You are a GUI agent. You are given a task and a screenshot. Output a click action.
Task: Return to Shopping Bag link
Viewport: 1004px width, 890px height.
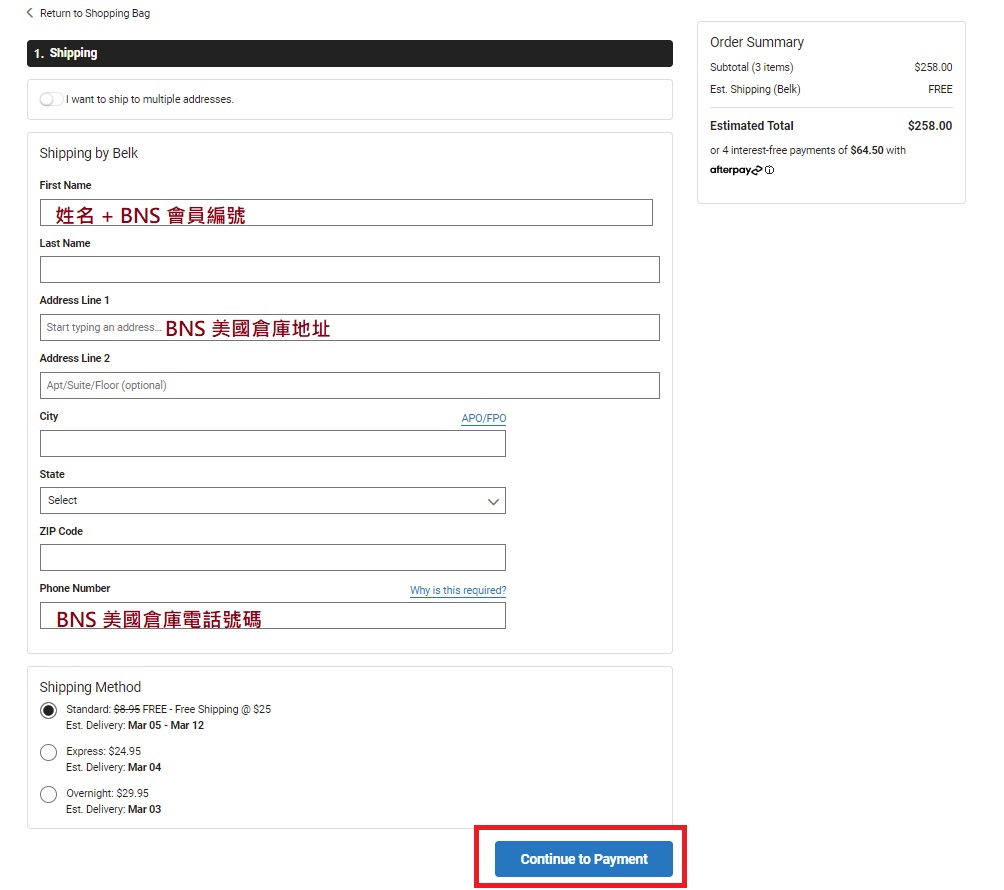(94, 14)
